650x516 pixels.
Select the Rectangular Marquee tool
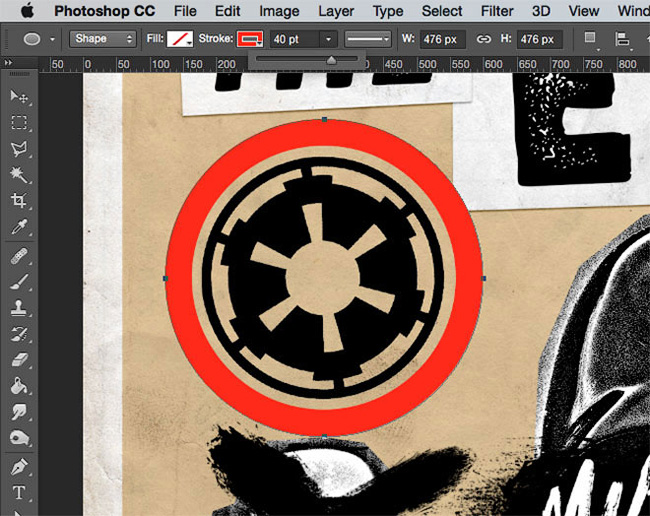[x=19, y=123]
